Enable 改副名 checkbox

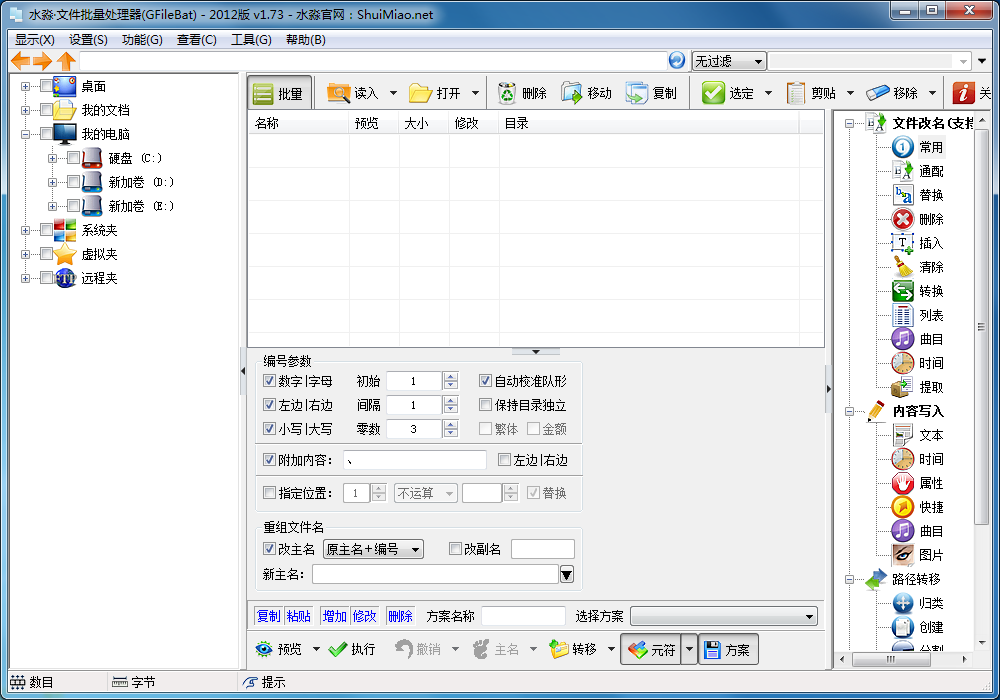pos(455,548)
